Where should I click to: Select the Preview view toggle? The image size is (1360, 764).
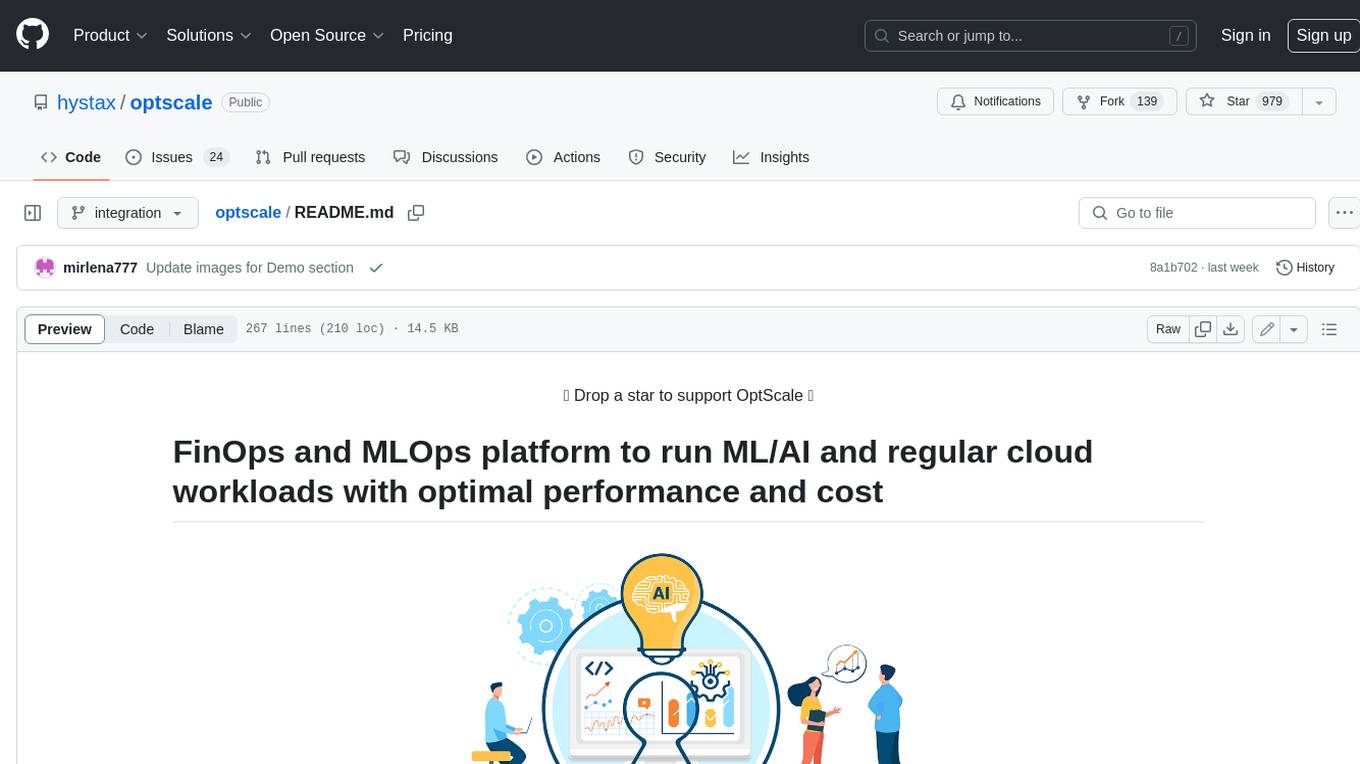(65, 329)
